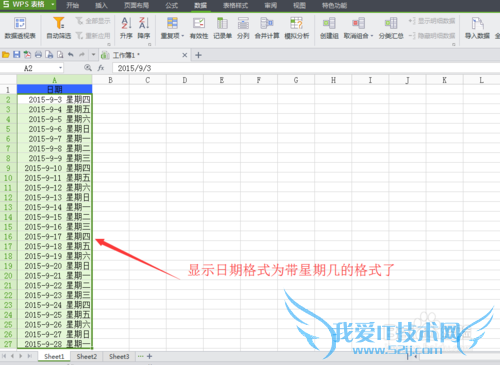Click cell with 2015-9-7 星期一
The width and height of the screenshot is (500, 365).
coord(54,139)
